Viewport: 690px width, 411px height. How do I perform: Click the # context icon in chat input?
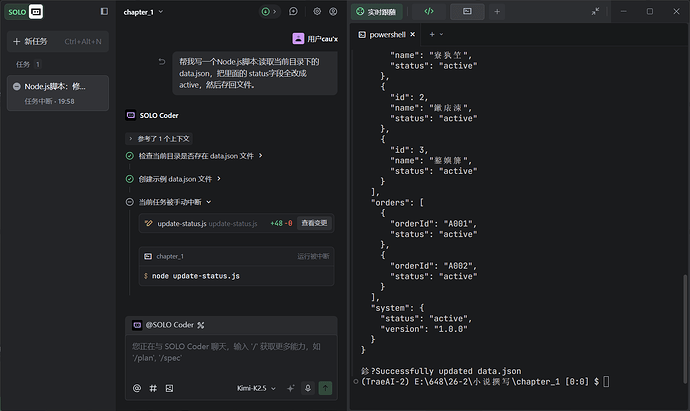point(153,388)
